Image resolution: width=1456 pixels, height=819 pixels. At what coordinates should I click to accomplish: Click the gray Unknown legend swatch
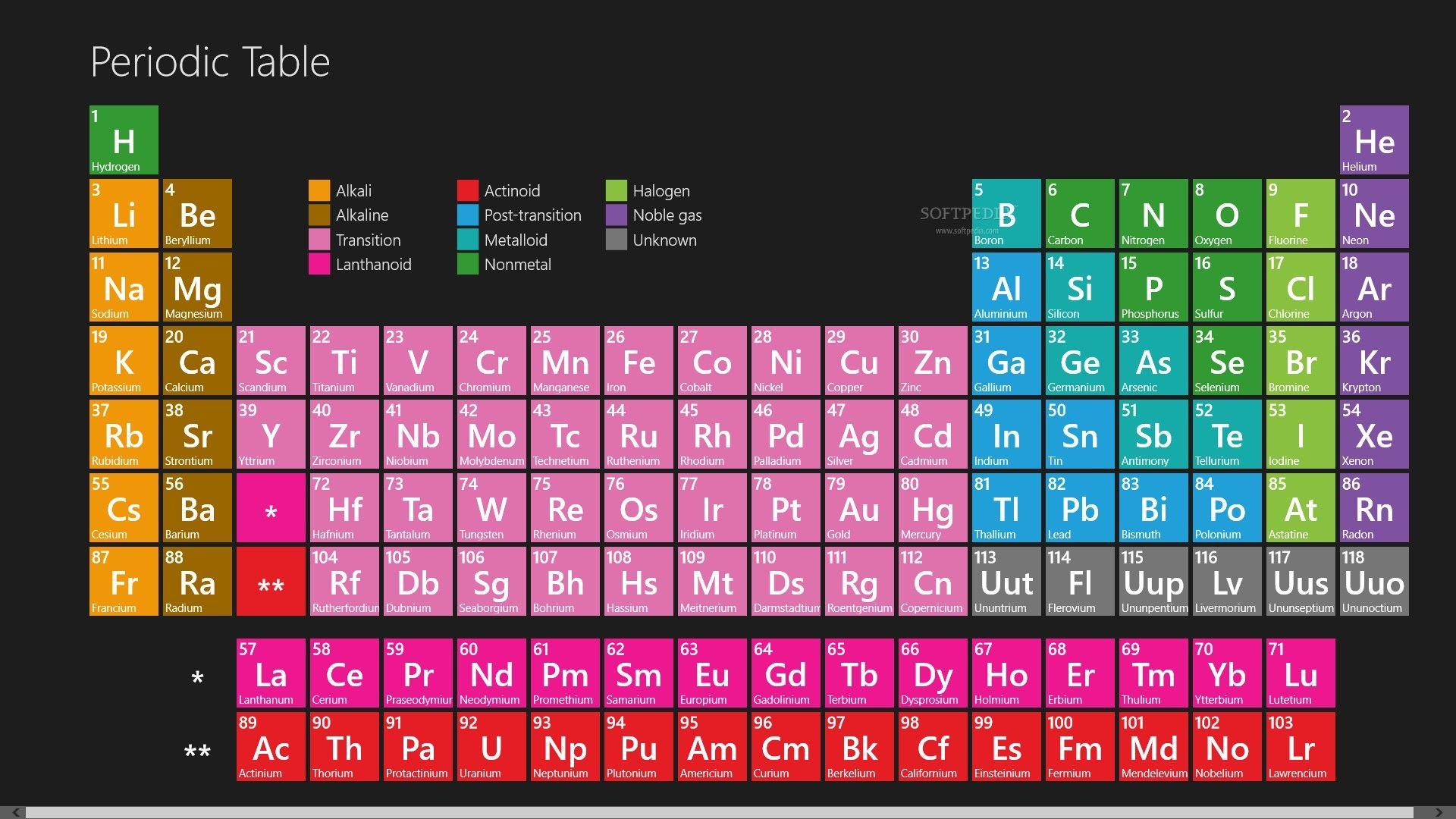pyautogui.click(x=617, y=240)
